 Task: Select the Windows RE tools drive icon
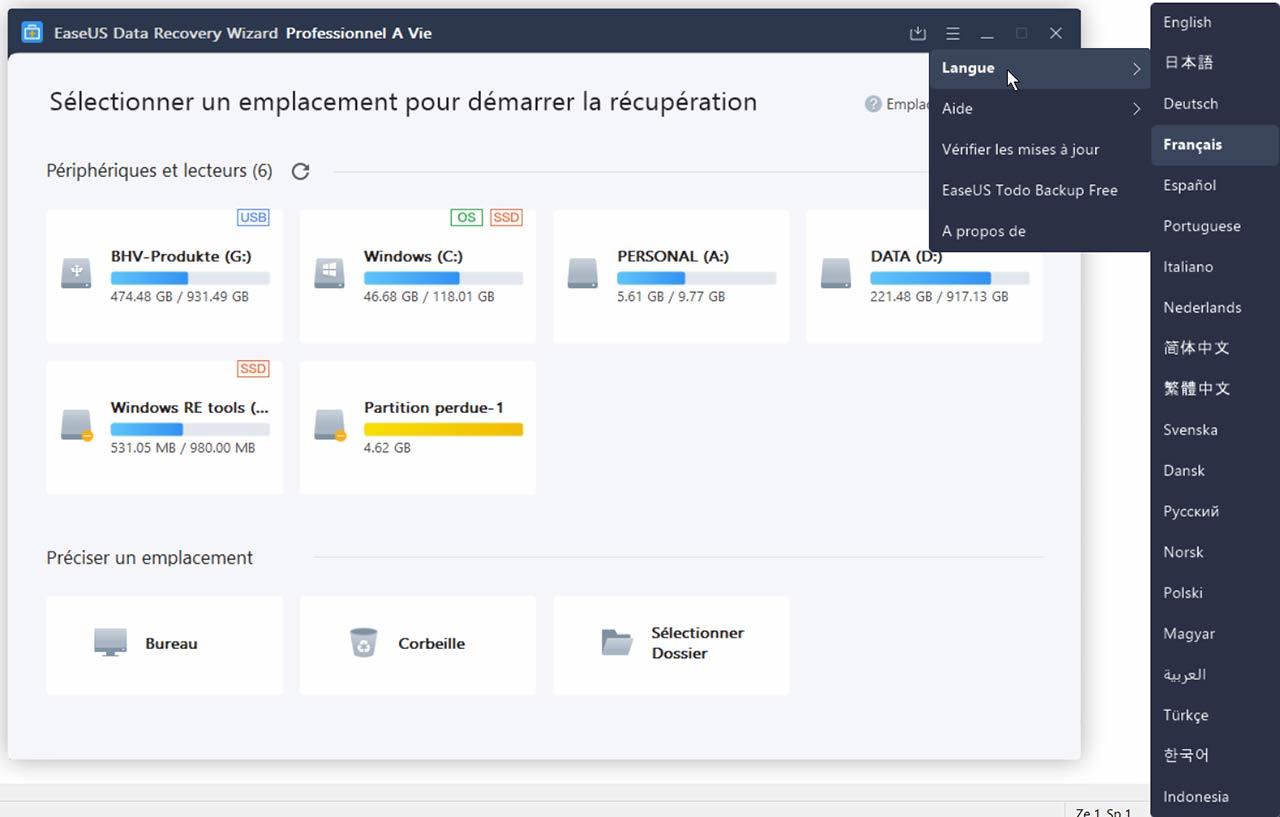point(76,424)
